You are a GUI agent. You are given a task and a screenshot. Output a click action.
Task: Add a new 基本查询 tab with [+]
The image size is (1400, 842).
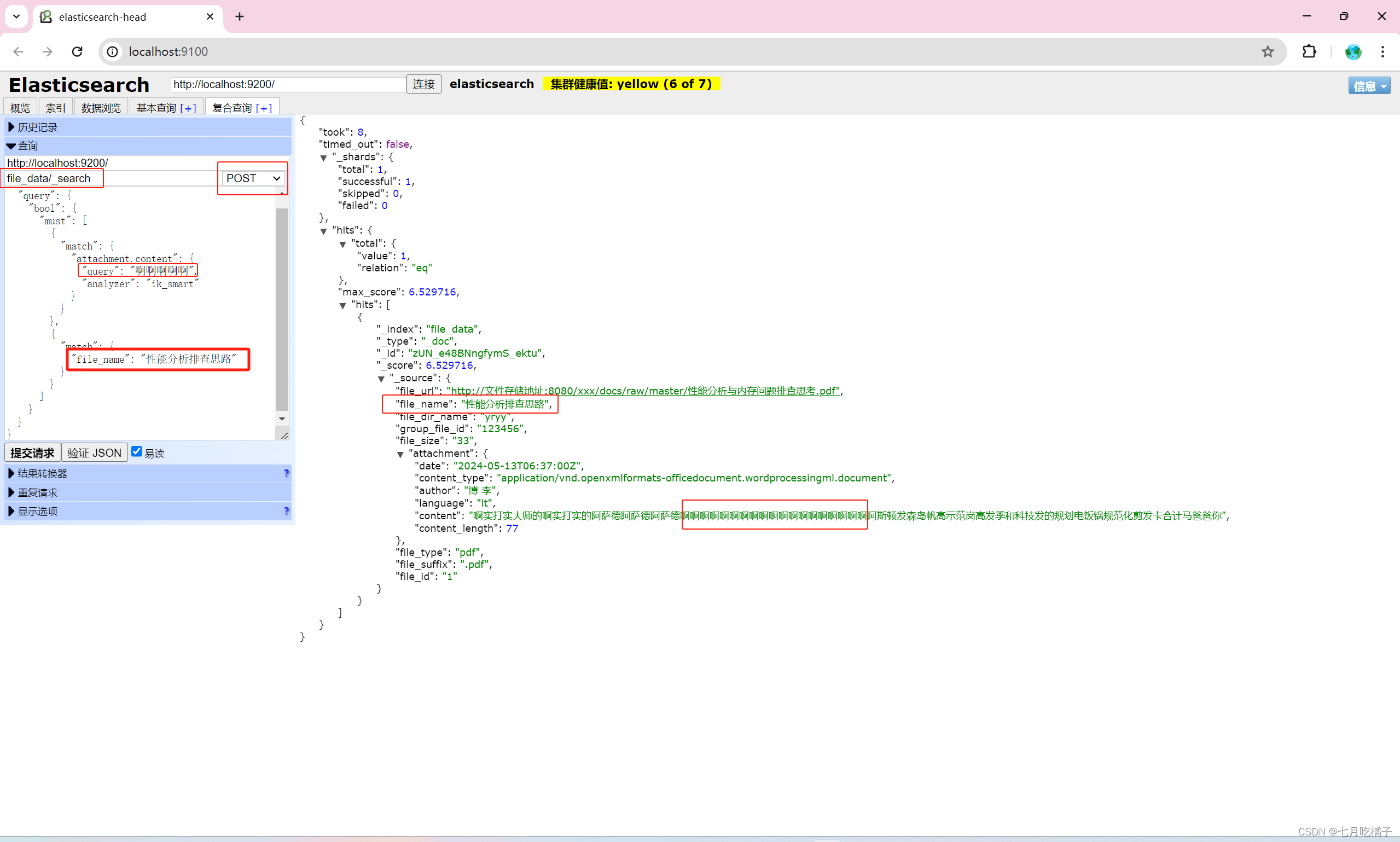coord(188,108)
